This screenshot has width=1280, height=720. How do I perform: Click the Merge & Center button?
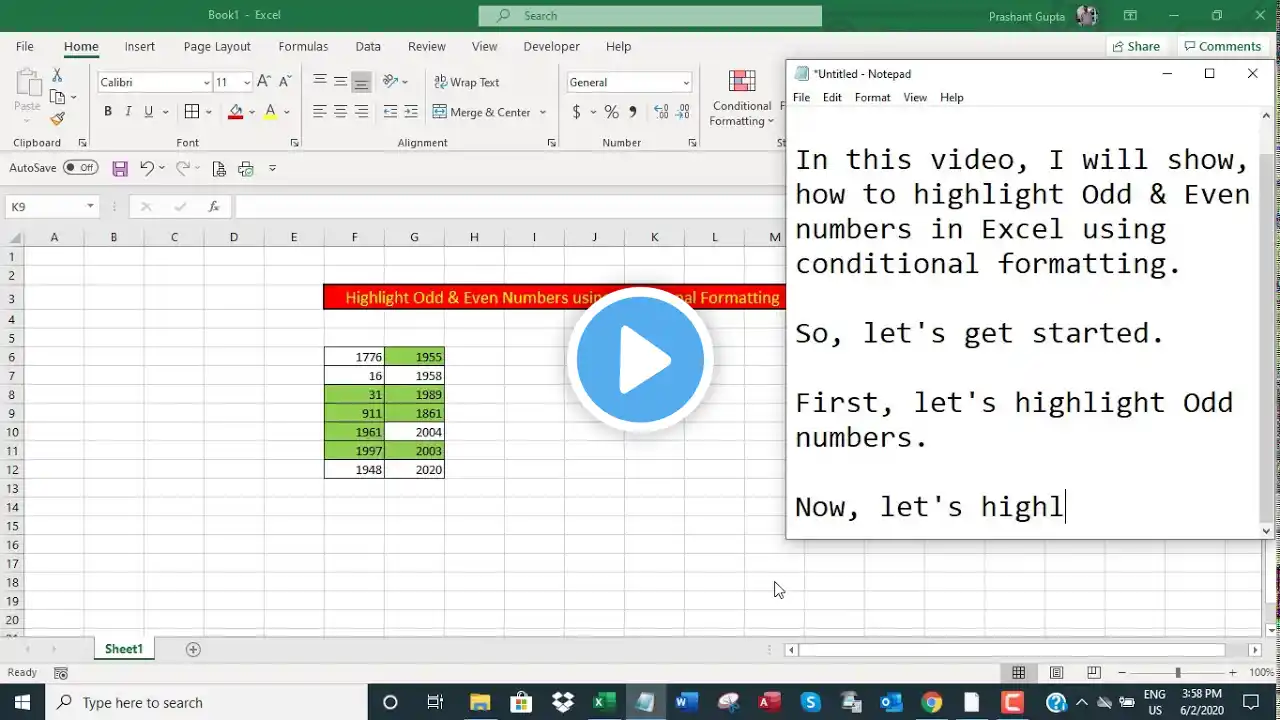pos(482,112)
